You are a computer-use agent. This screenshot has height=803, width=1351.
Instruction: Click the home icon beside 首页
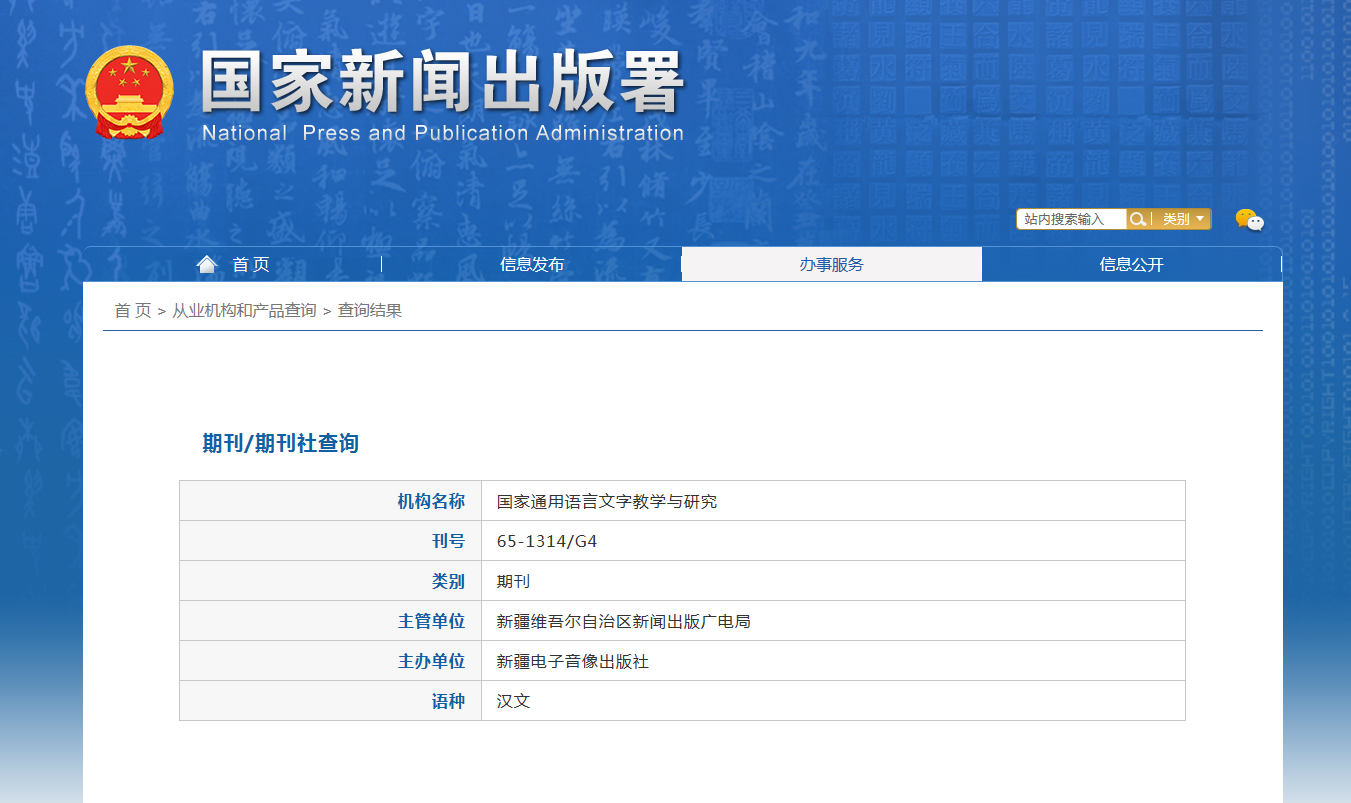click(207, 264)
